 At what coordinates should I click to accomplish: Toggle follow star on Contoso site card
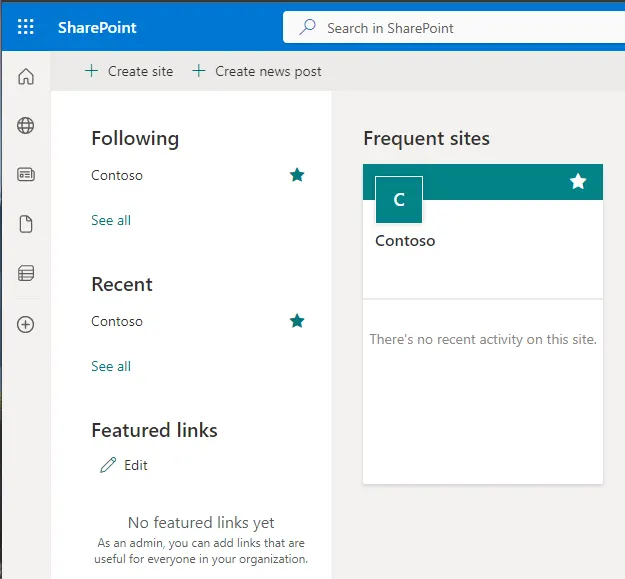coord(578,182)
